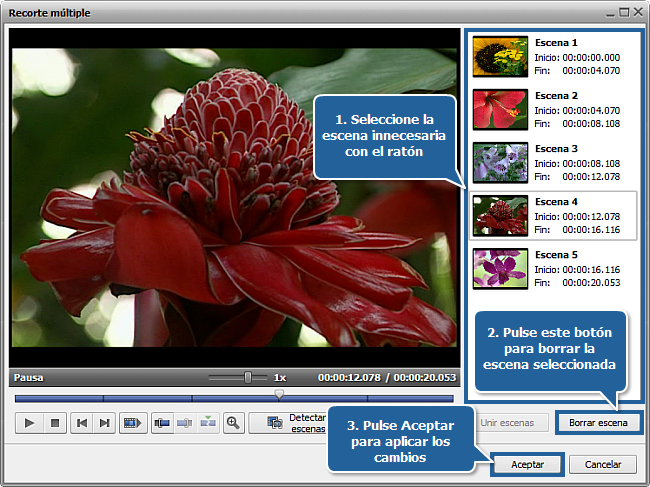
Task: Click the playback speed slider handle
Action: 248,377
